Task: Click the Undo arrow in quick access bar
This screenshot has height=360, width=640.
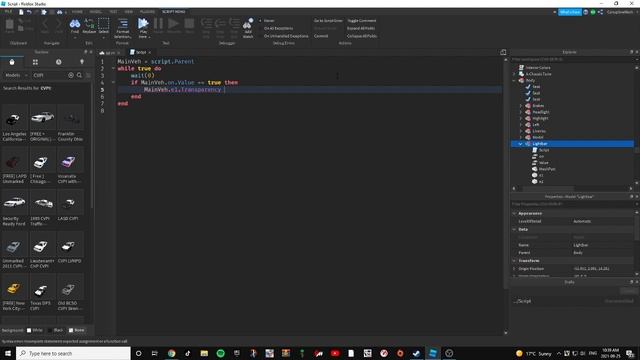Action: (29, 12)
